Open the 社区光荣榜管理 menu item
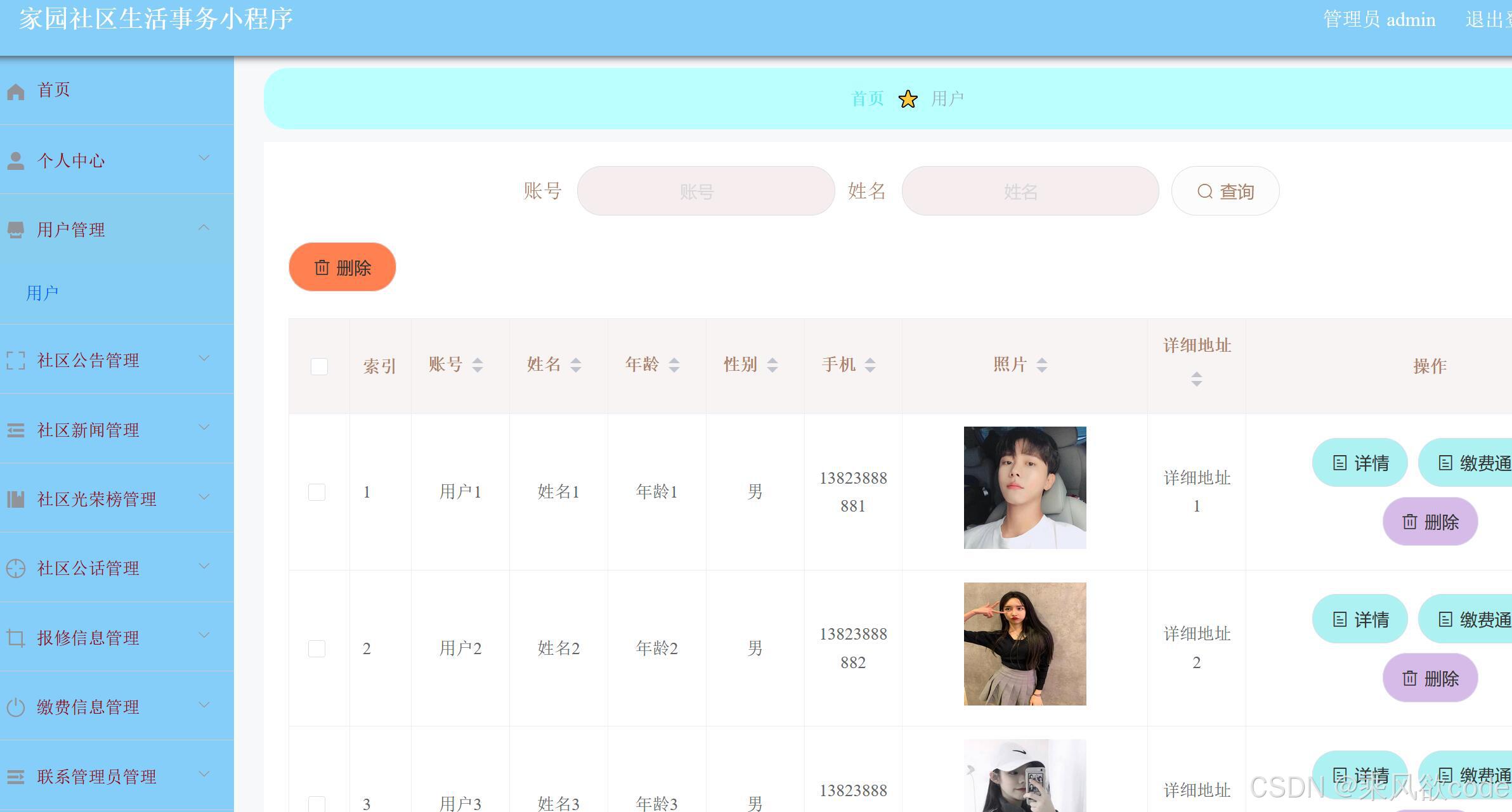This screenshot has height=812, width=1512. [96, 499]
